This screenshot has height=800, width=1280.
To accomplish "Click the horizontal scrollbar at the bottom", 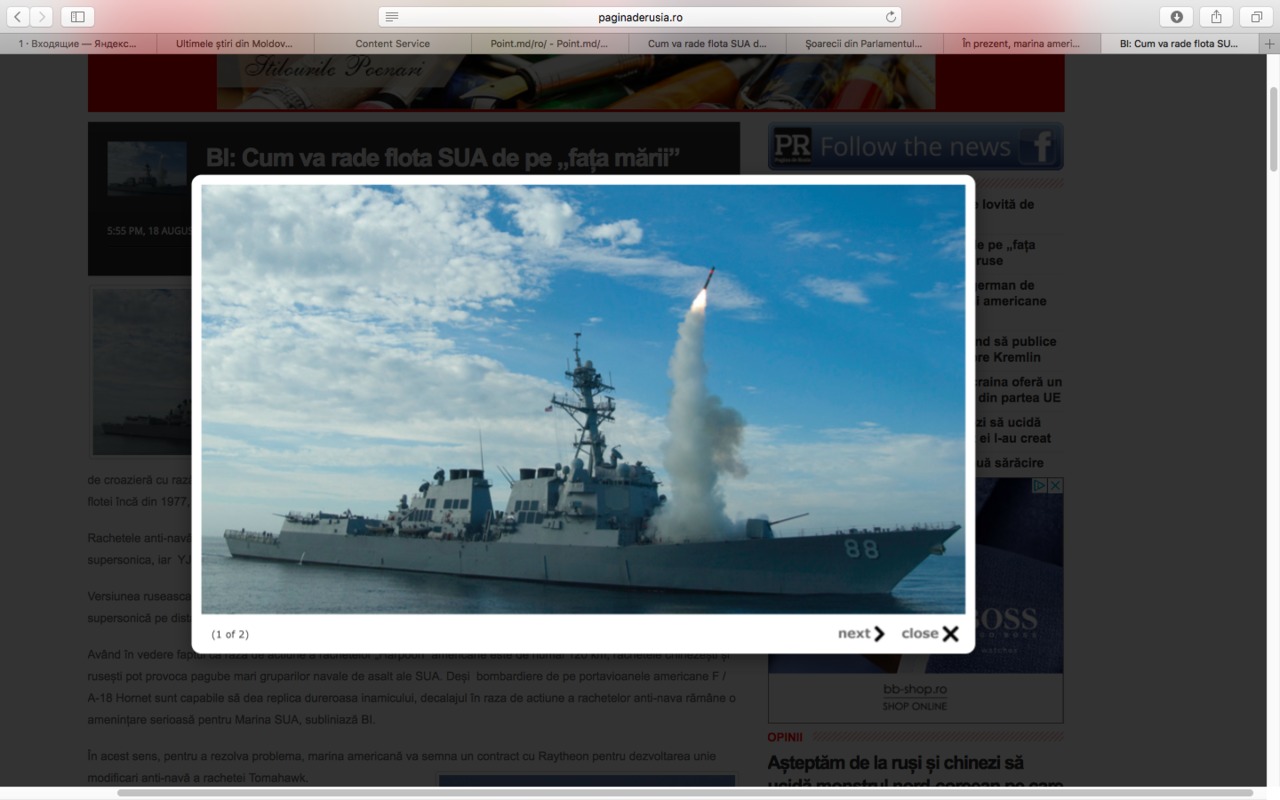I will click(685, 793).
